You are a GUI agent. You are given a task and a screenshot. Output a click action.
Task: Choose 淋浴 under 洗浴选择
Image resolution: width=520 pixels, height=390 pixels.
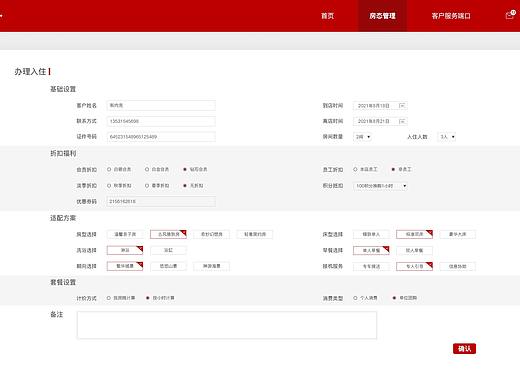tap(125, 250)
